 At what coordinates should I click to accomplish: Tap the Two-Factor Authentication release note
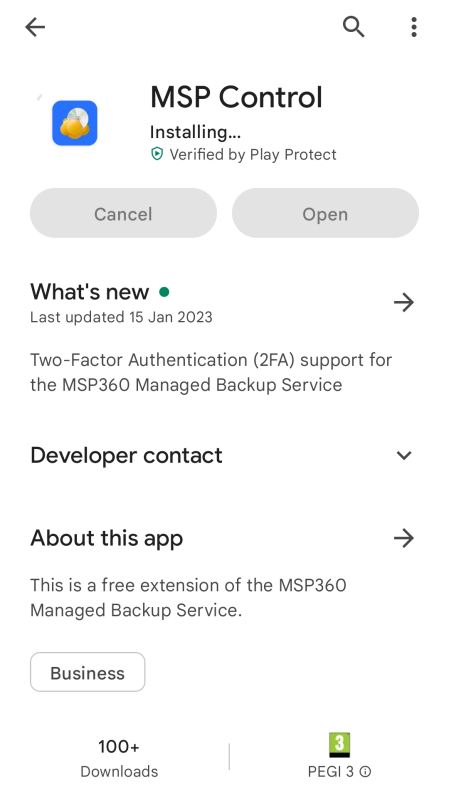(x=211, y=372)
